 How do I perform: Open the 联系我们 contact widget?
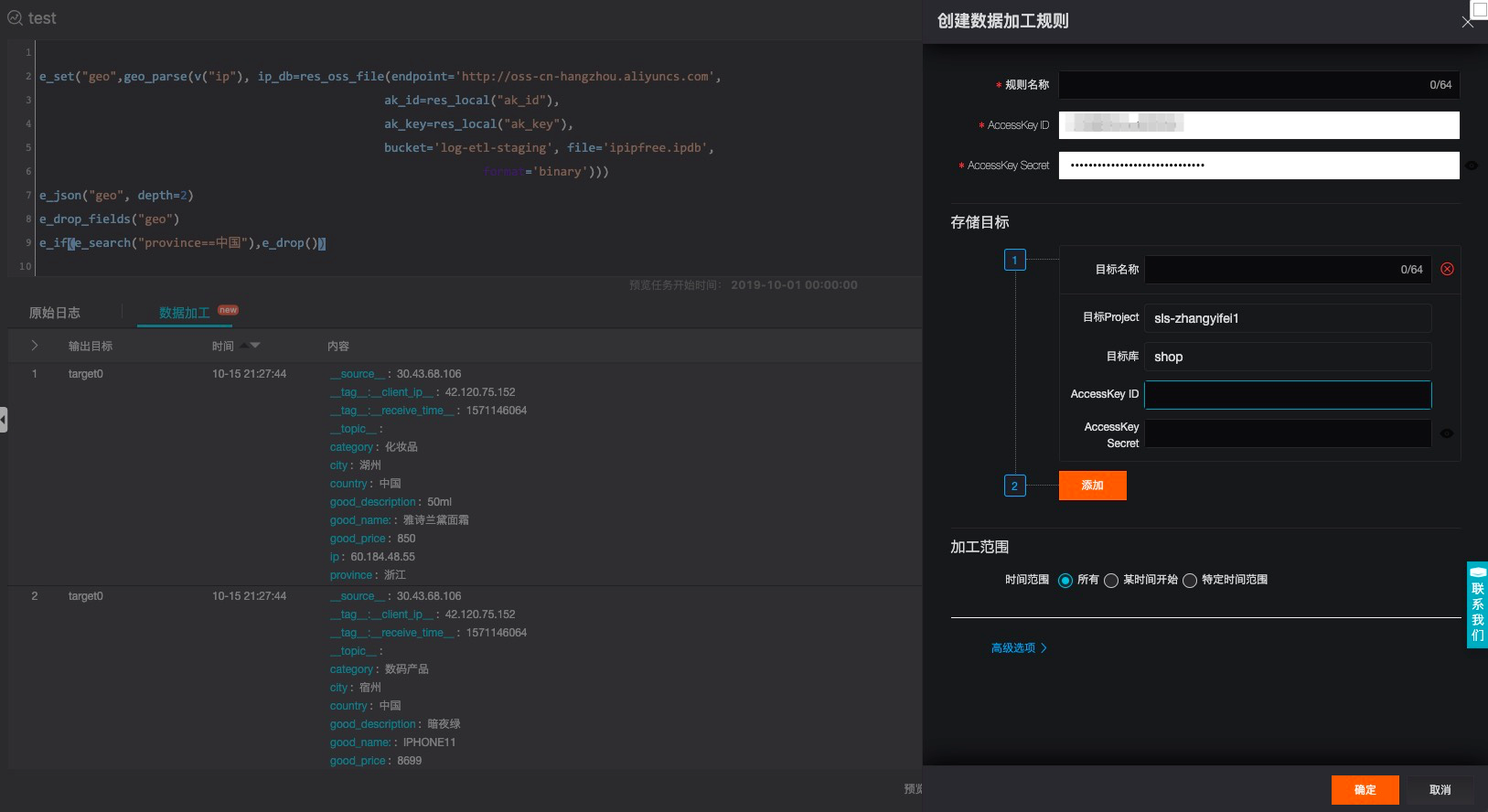click(x=1477, y=604)
